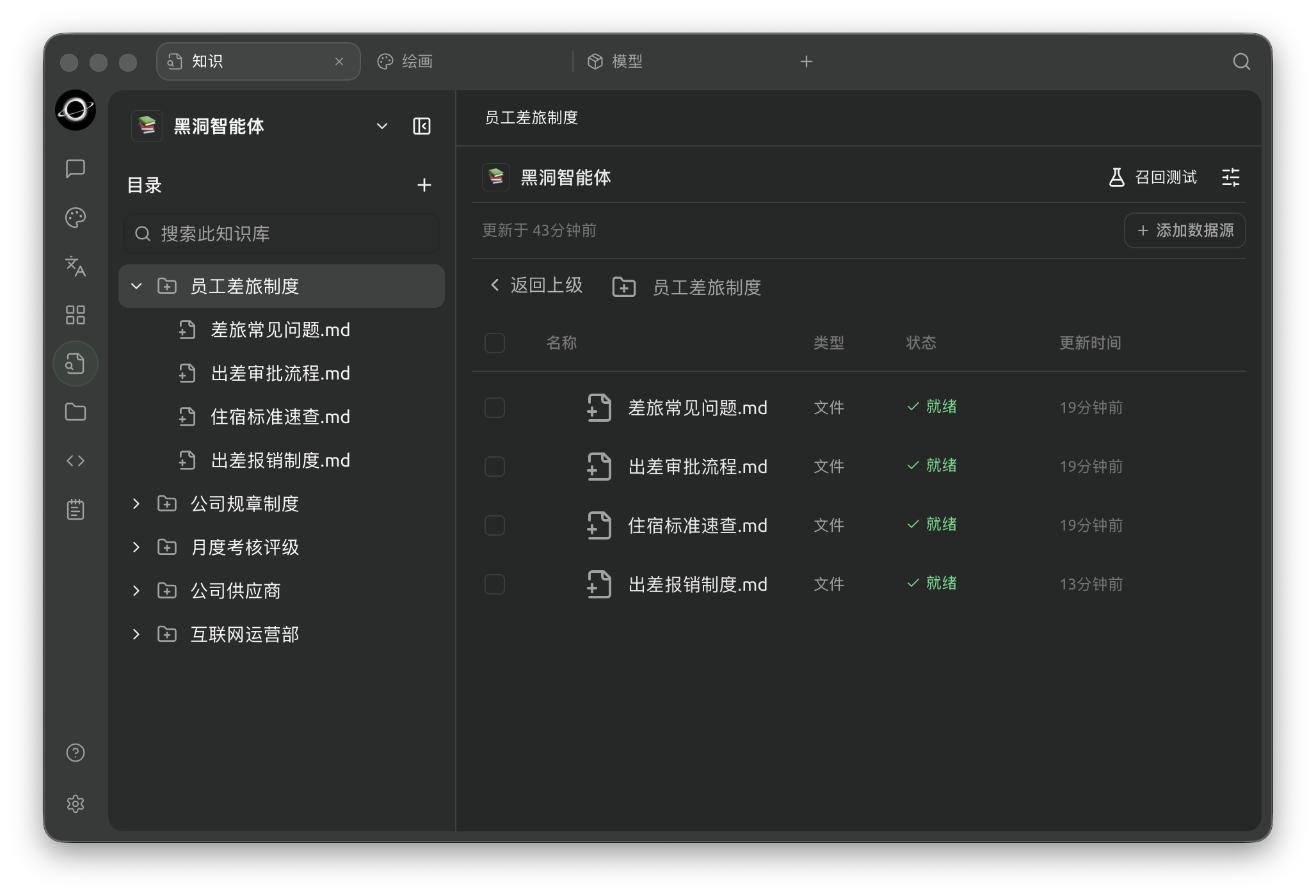Check the box for 出差审批流程.md row

click(495, 467)
